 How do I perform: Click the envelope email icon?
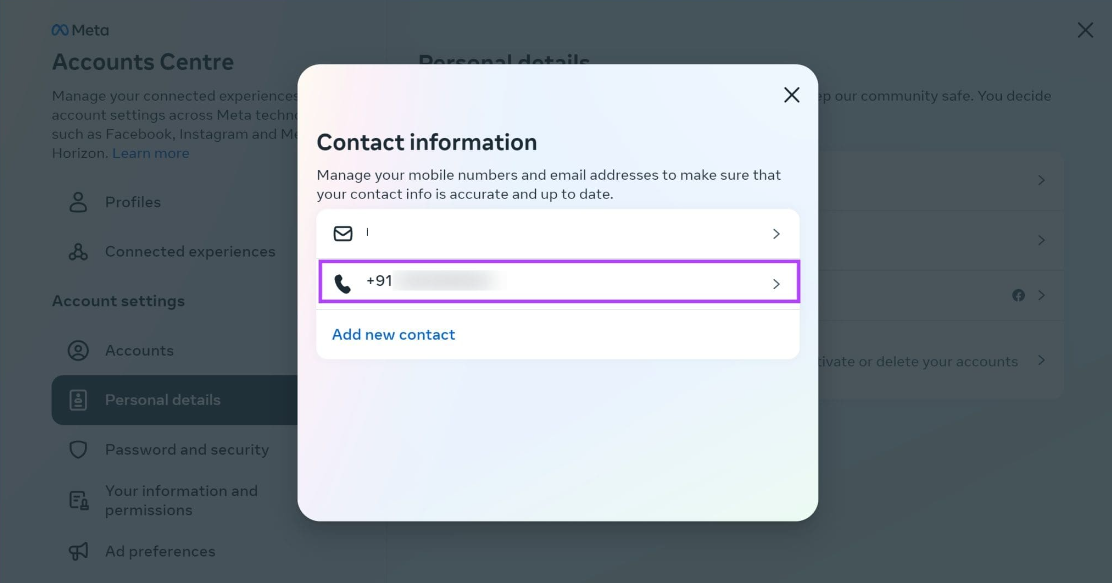[x=343, y=233]
